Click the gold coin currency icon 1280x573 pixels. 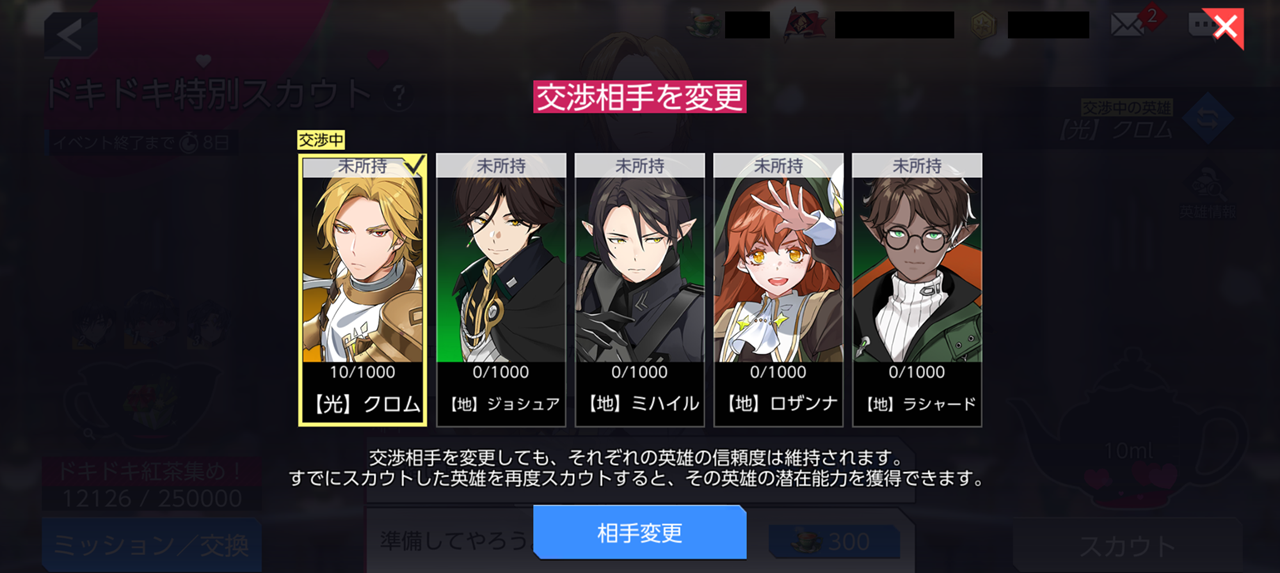point(985,25)
